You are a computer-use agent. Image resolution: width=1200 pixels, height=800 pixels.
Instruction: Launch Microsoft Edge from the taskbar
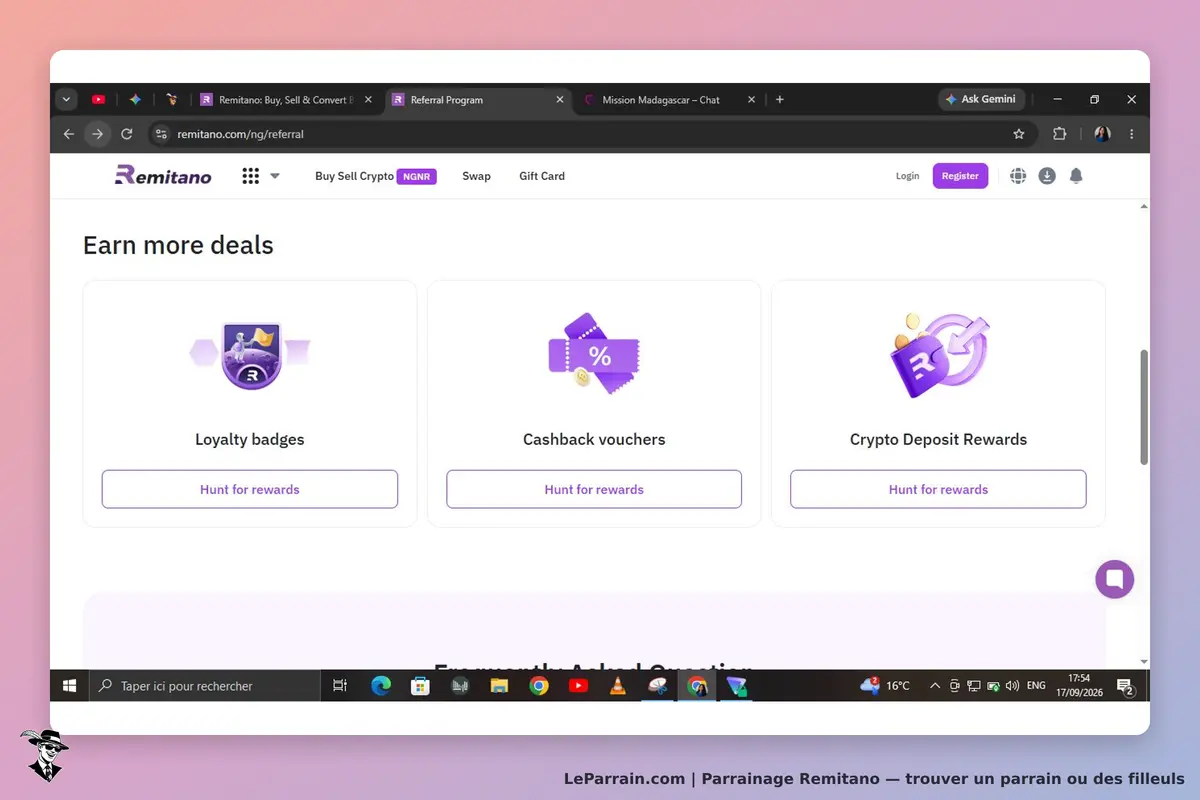click(381, 686)
